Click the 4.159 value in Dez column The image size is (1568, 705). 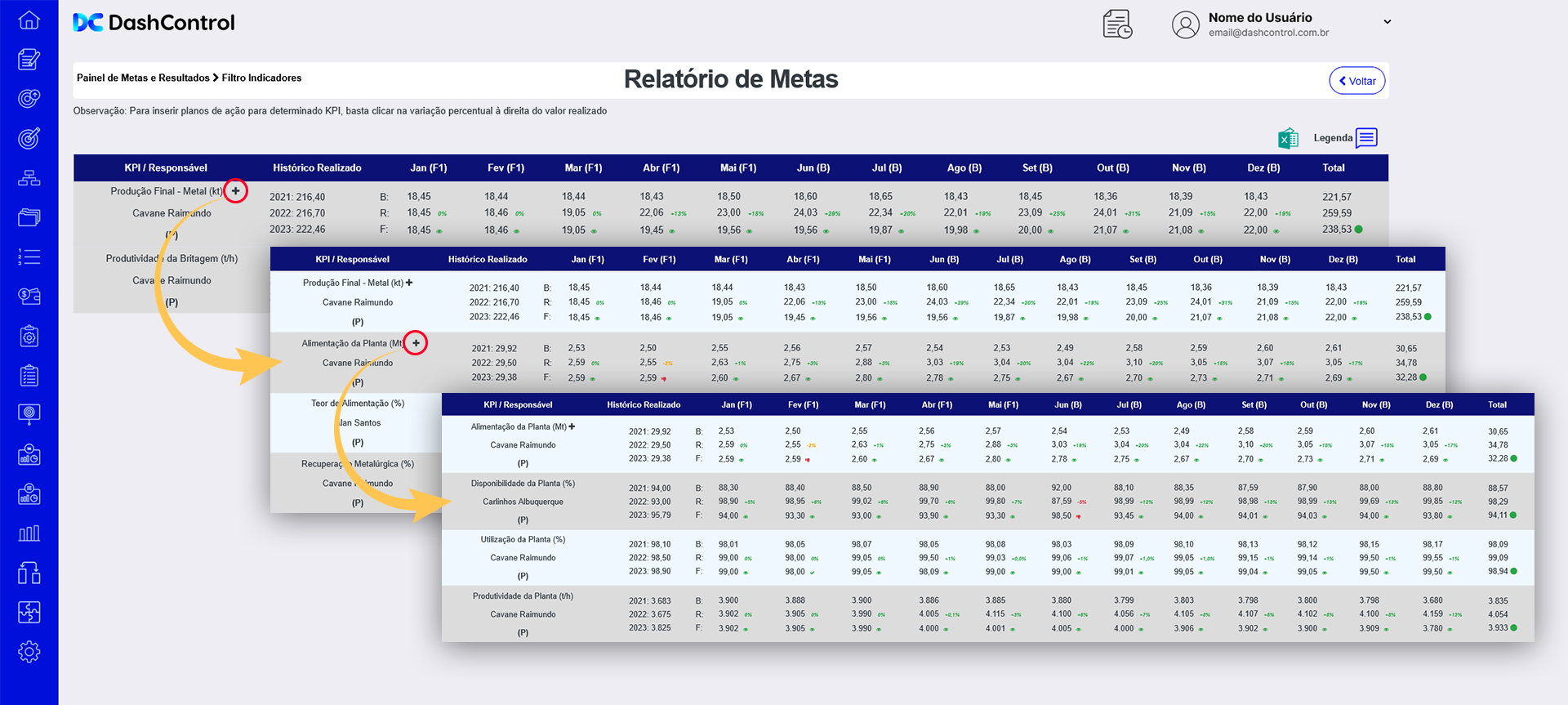coord(1432,614)
